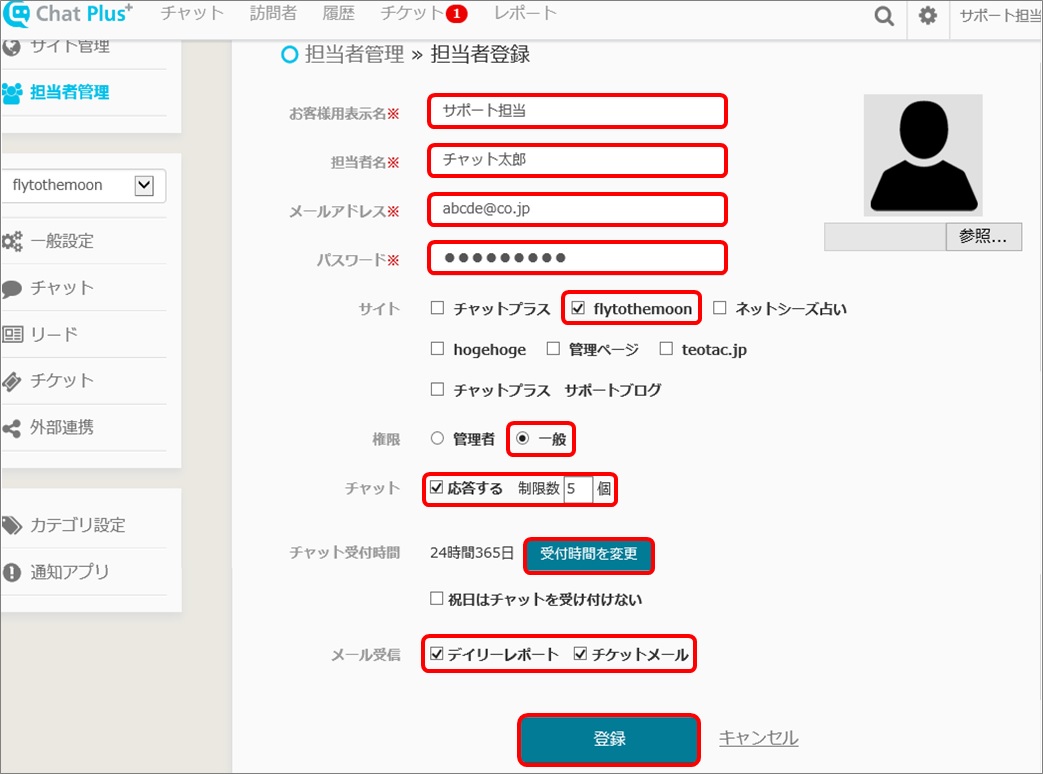
Task: Open 通知アプリ in sidebar
Action: [x=70, y=572]
